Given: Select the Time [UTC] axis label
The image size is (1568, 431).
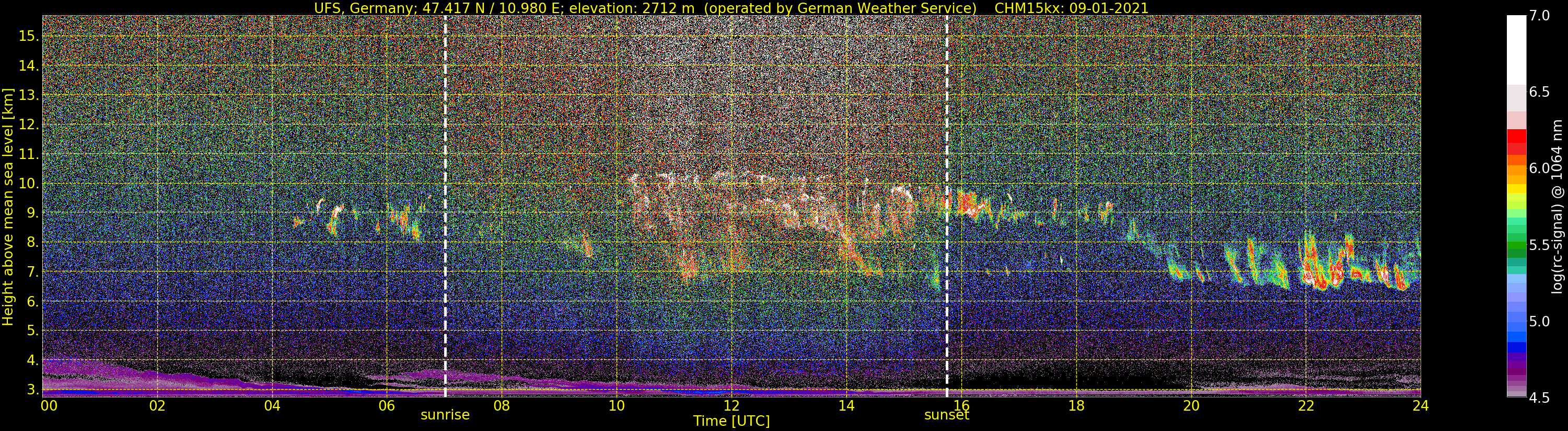Looking at the screenshot, I should 731,421.
